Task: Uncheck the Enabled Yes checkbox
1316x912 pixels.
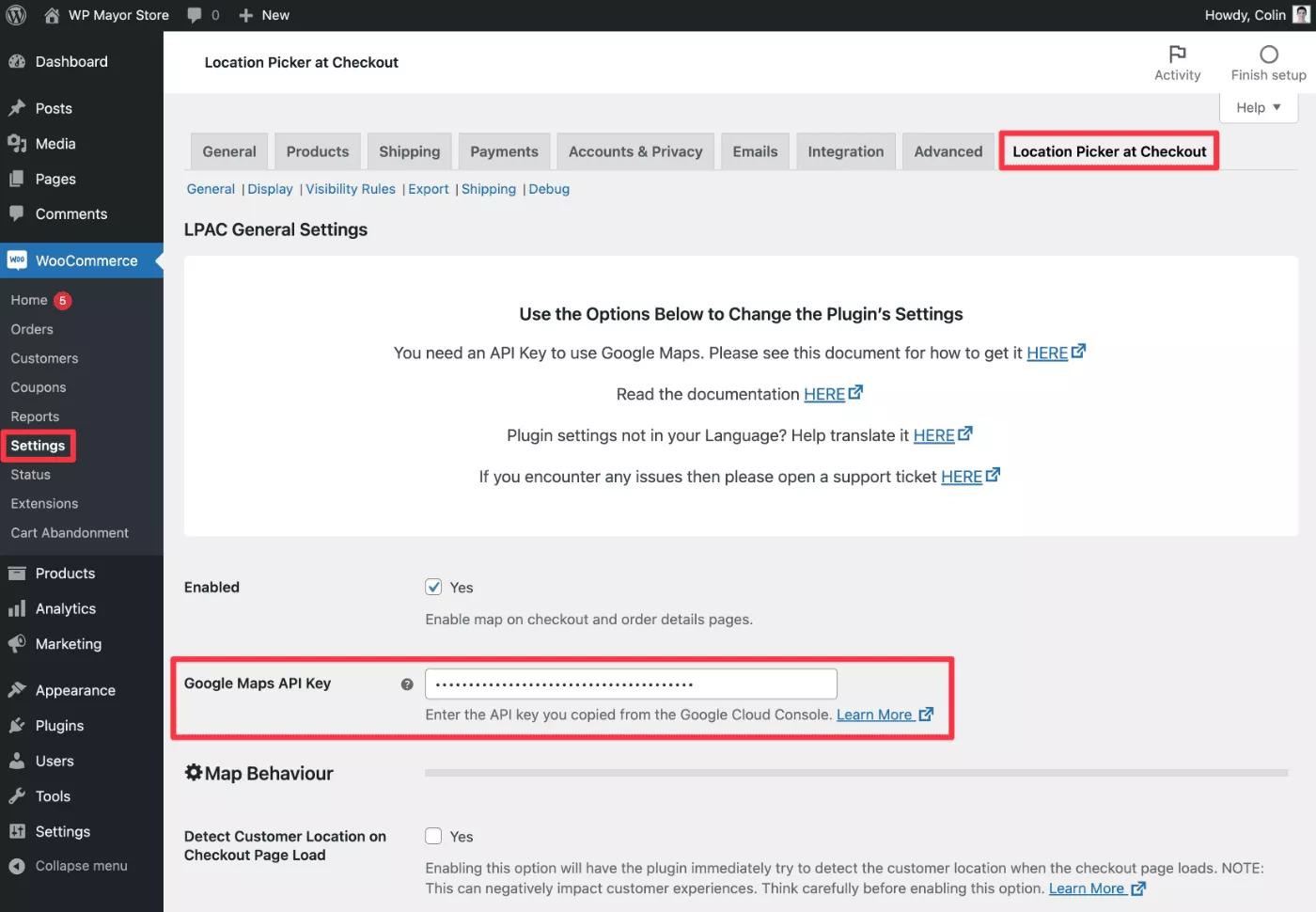Action: tap(433, 587)
